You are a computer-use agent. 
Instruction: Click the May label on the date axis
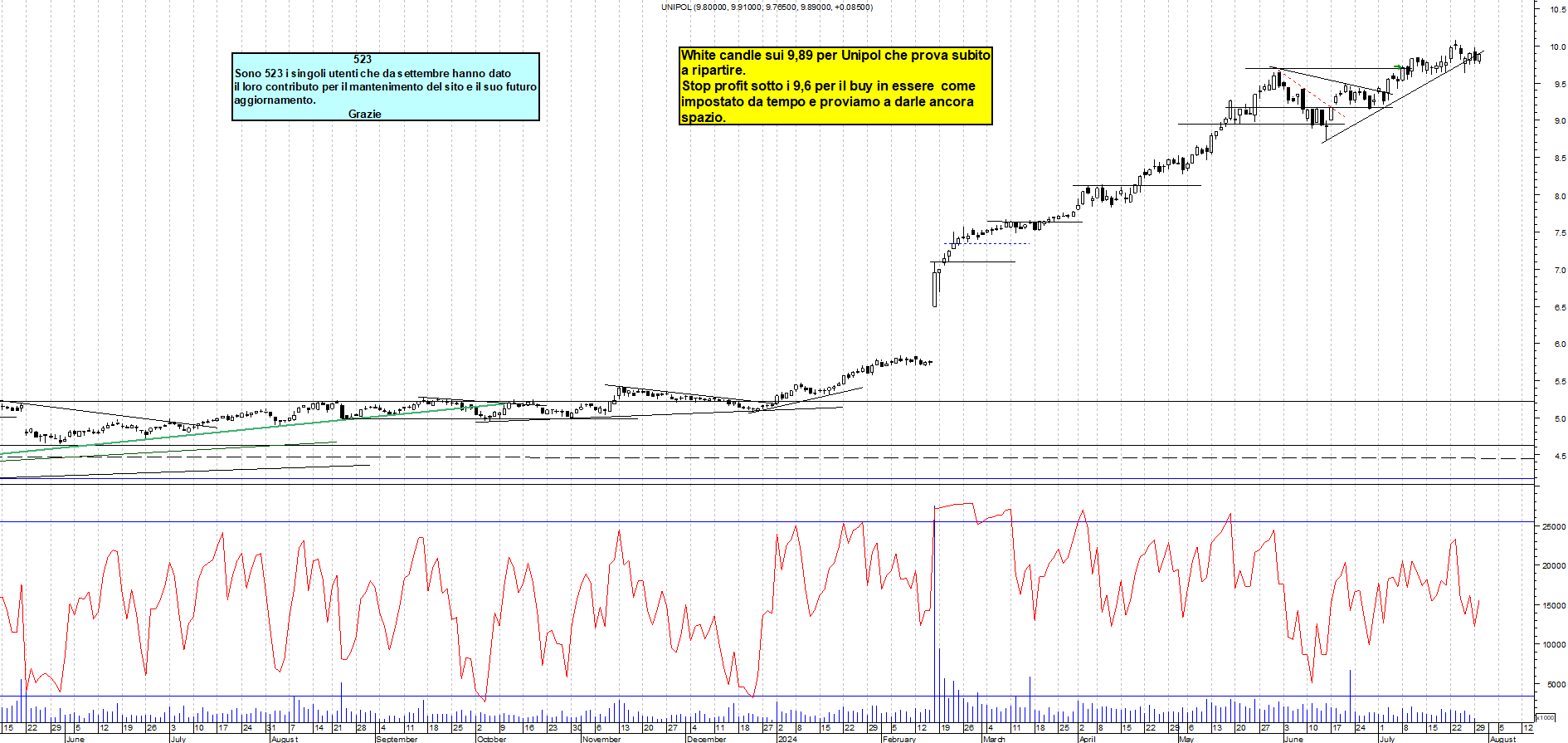tap(1187, 739)
